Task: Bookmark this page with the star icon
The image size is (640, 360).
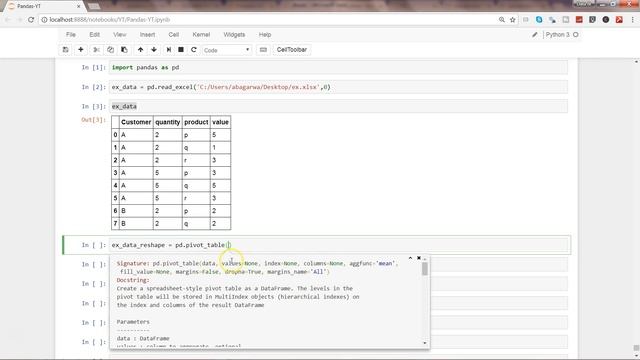Action: point(513,20)
